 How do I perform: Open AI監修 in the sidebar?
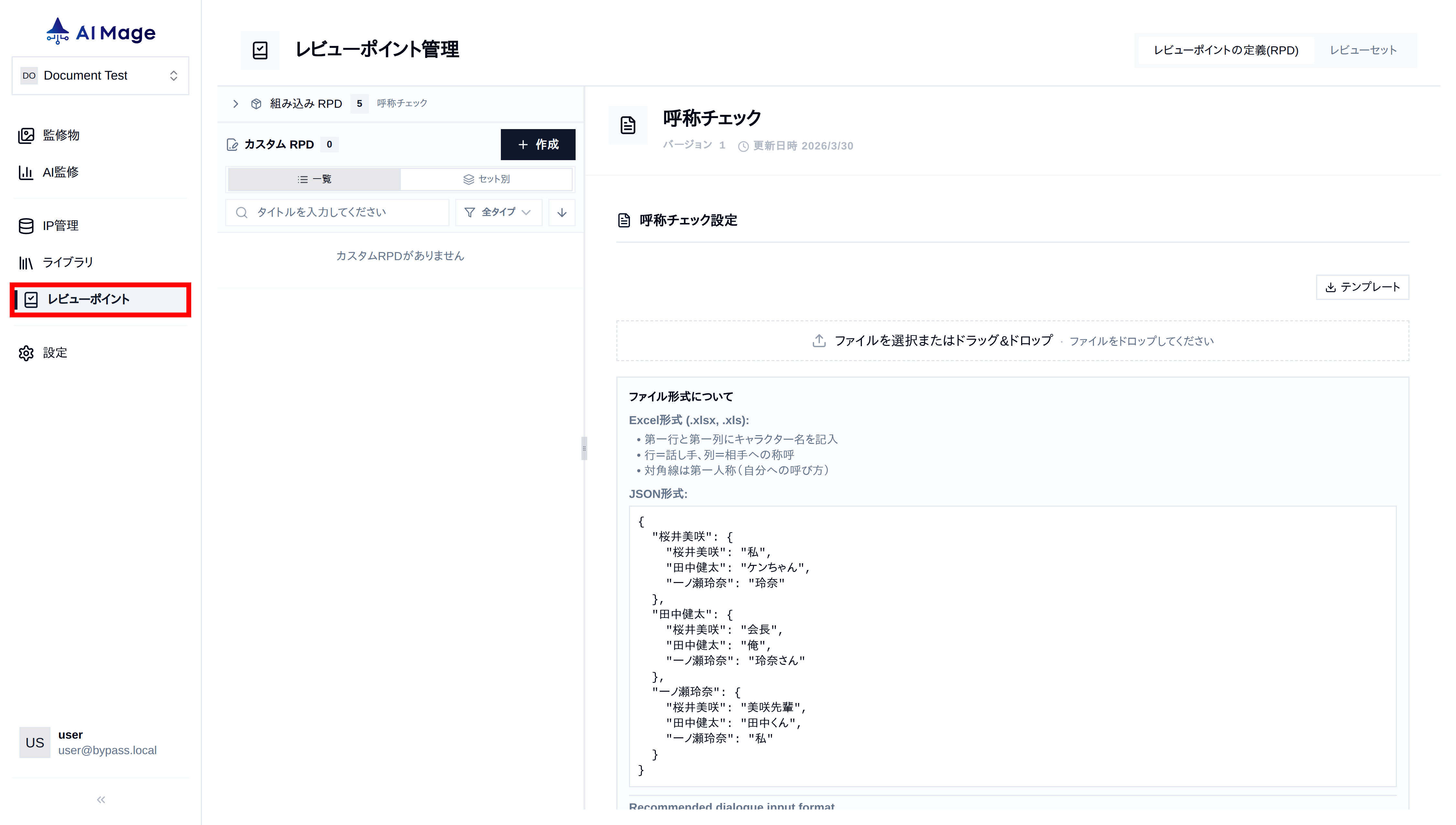click(100, 172)
